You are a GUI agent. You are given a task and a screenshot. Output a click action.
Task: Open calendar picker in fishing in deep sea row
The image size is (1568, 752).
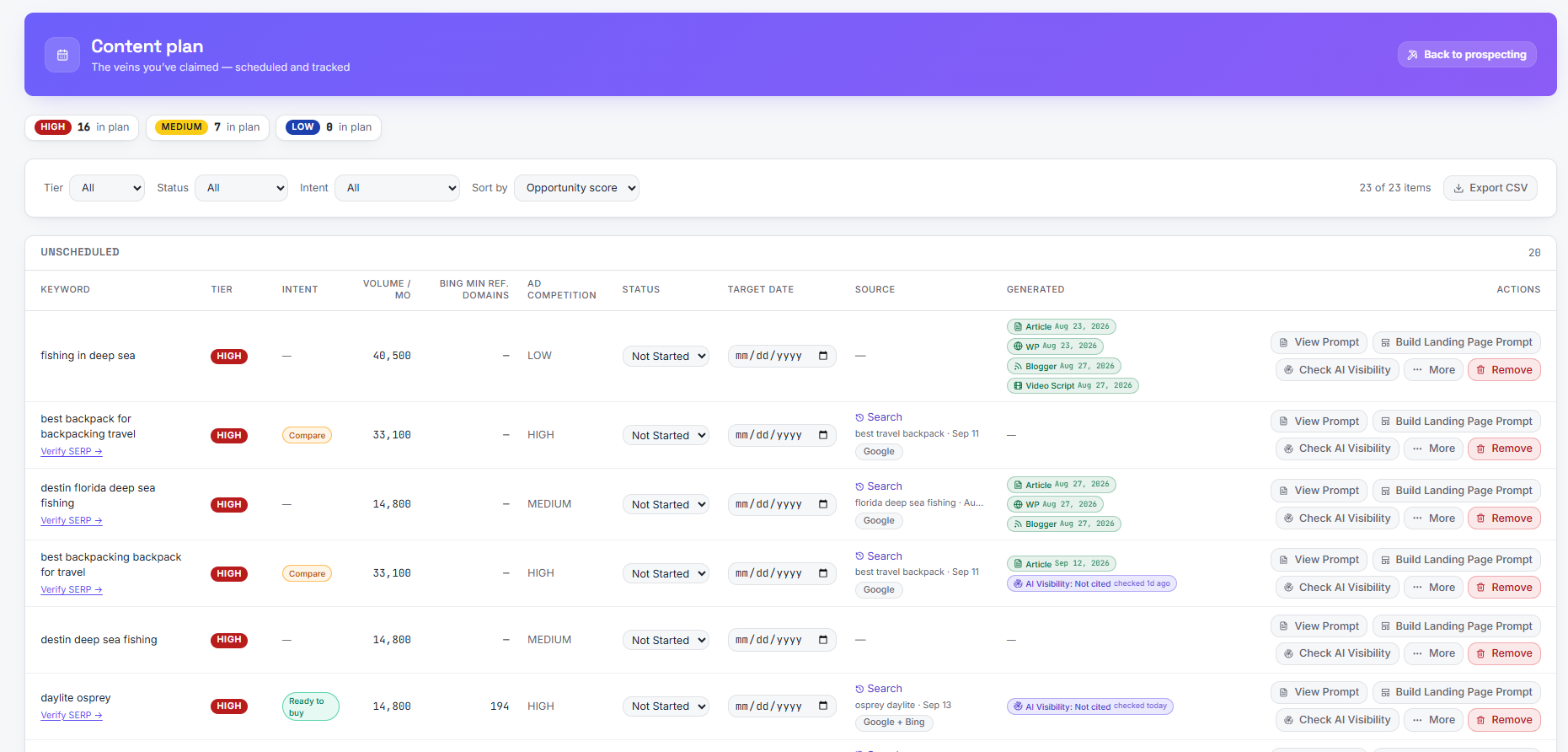[x=823, y=356]
